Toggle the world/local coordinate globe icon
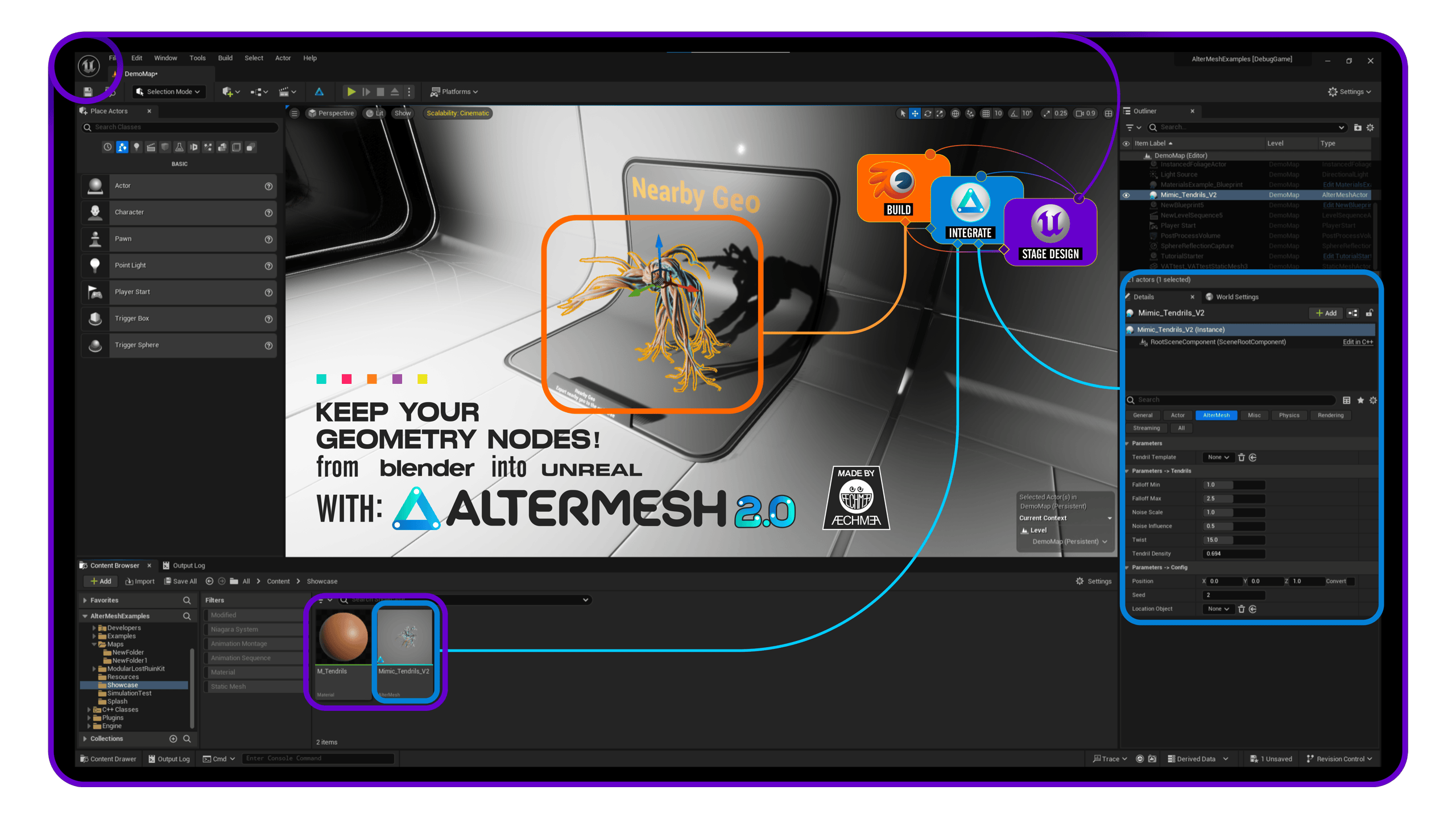Screen dimensions: 1456x819 pos(955,113)
